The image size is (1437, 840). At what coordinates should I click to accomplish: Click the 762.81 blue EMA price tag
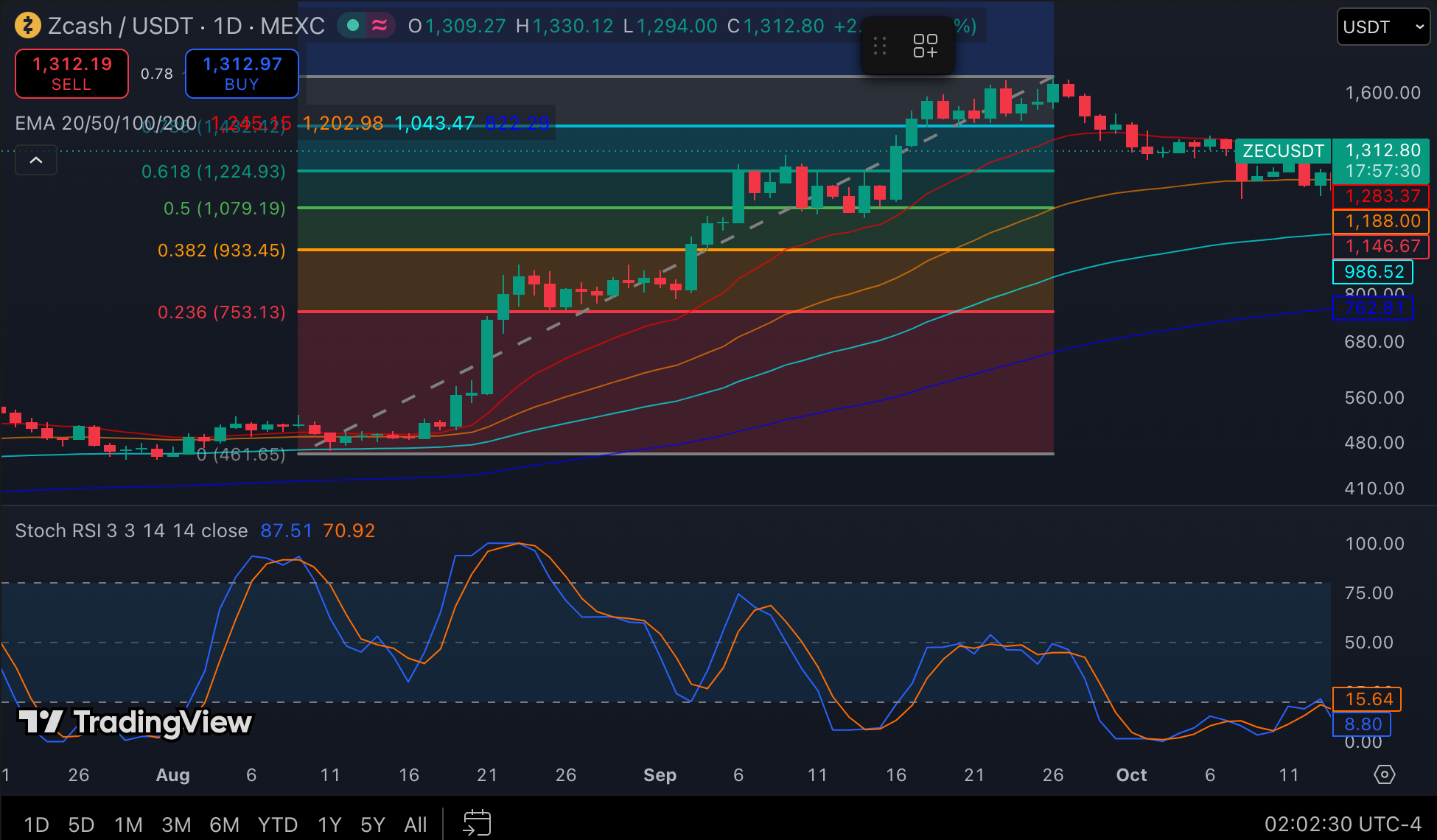pos(1373,308)
